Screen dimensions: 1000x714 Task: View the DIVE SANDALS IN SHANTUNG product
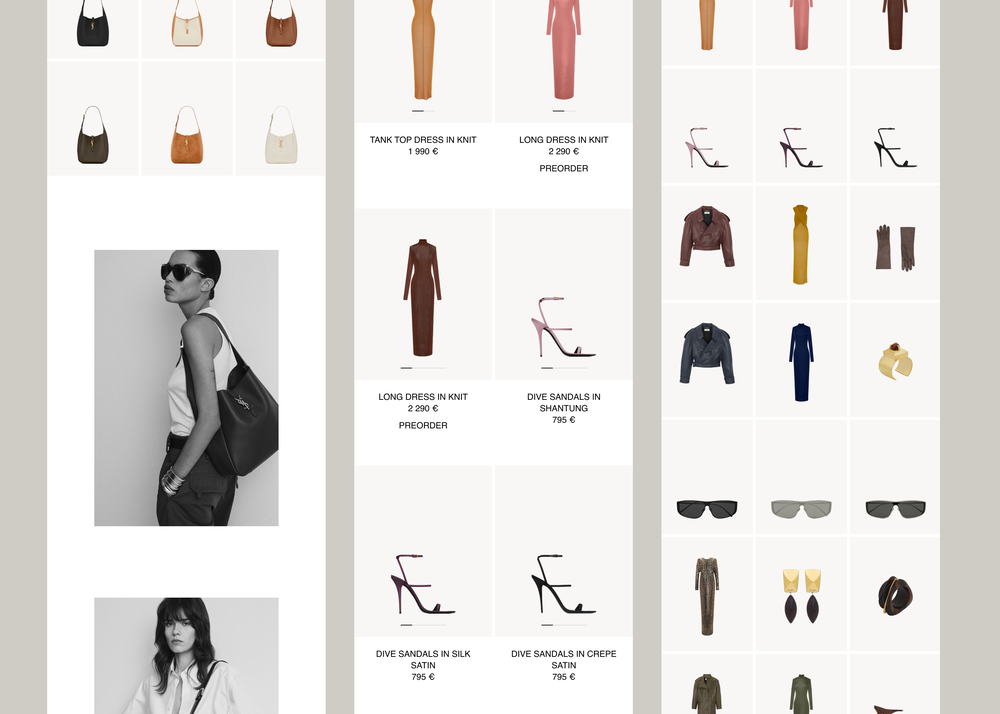[x=563, y=402]
